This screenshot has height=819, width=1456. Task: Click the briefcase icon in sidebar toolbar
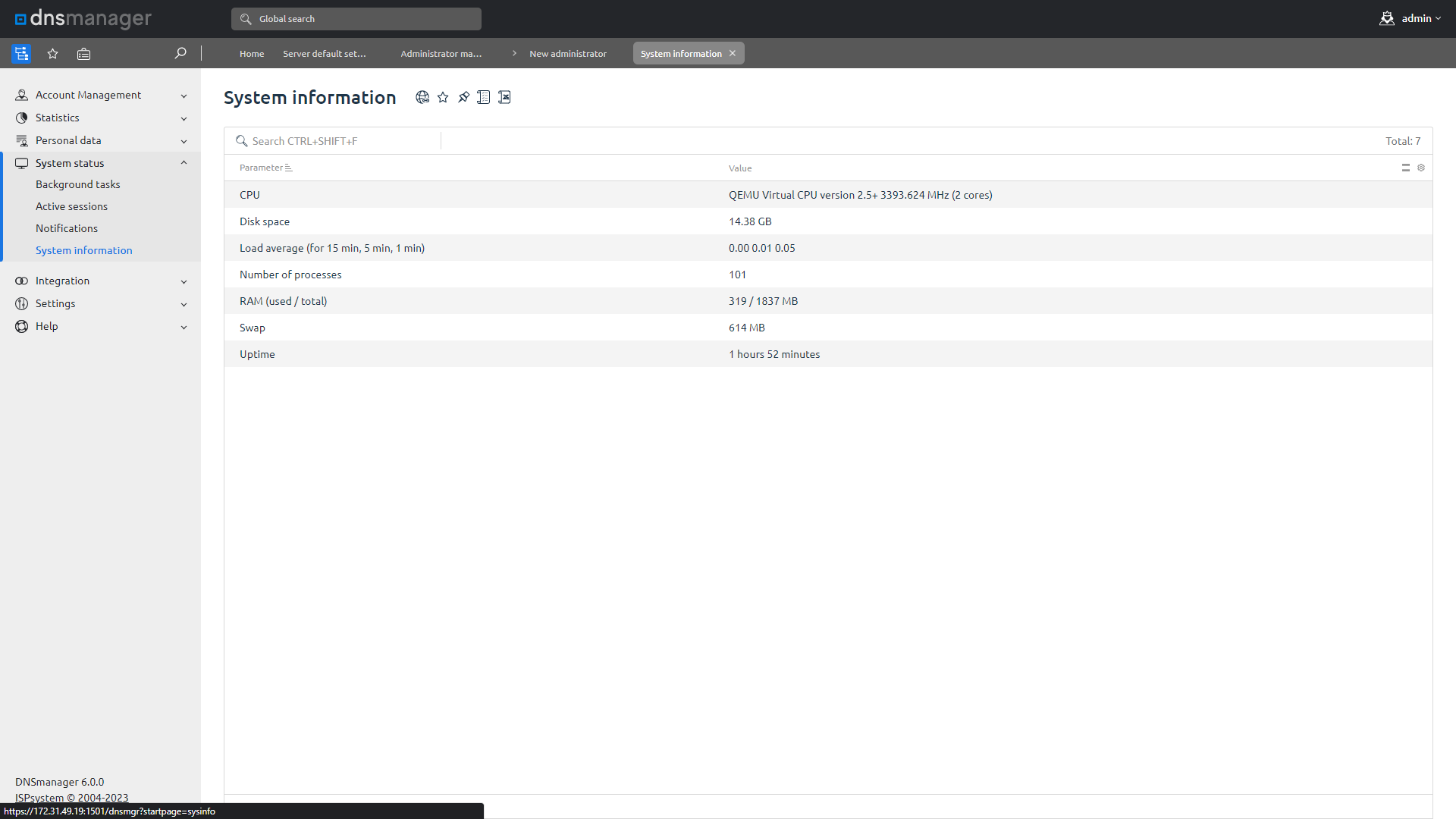[83, 53]
